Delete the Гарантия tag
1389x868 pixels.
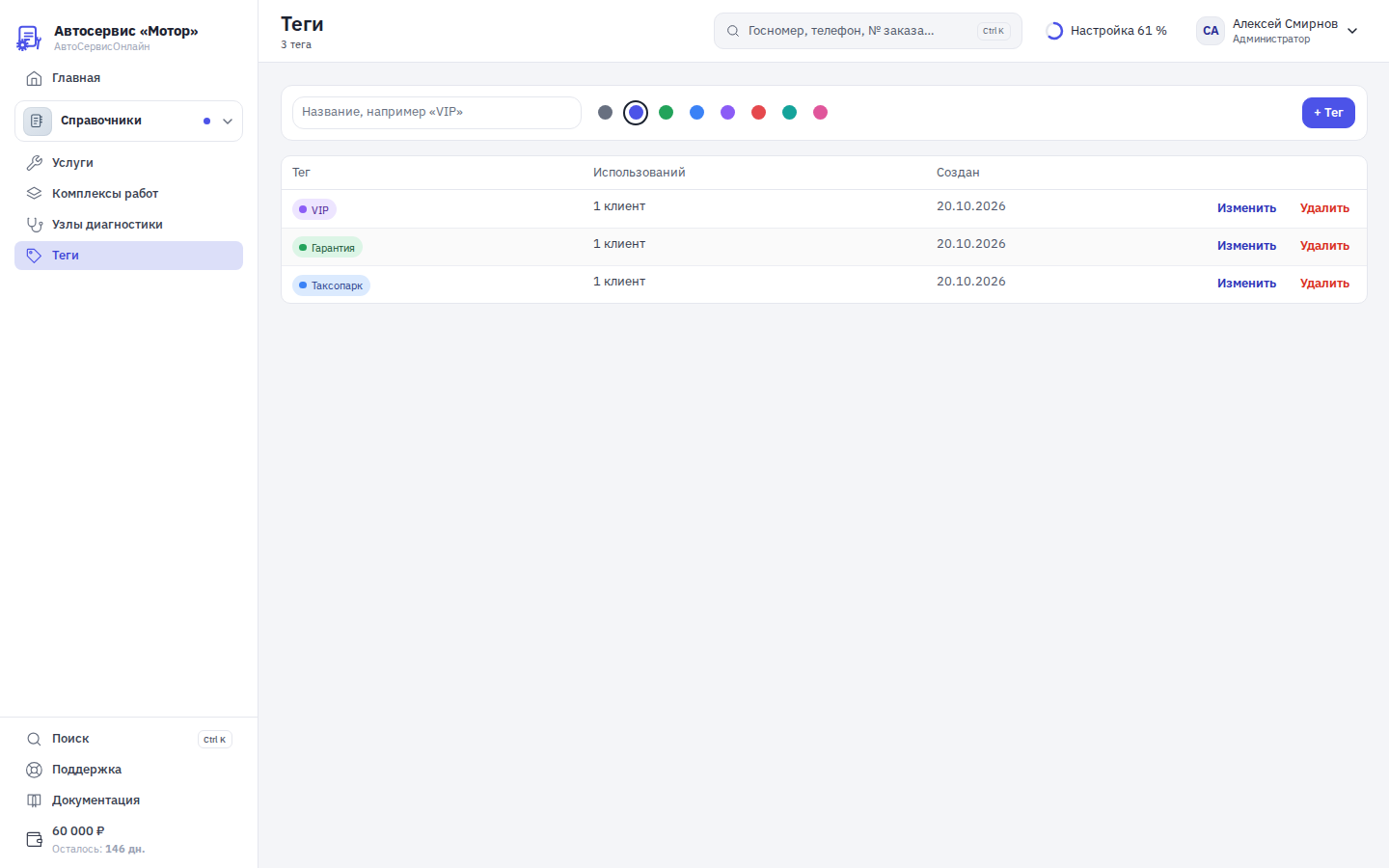[x=1324, y=246]
